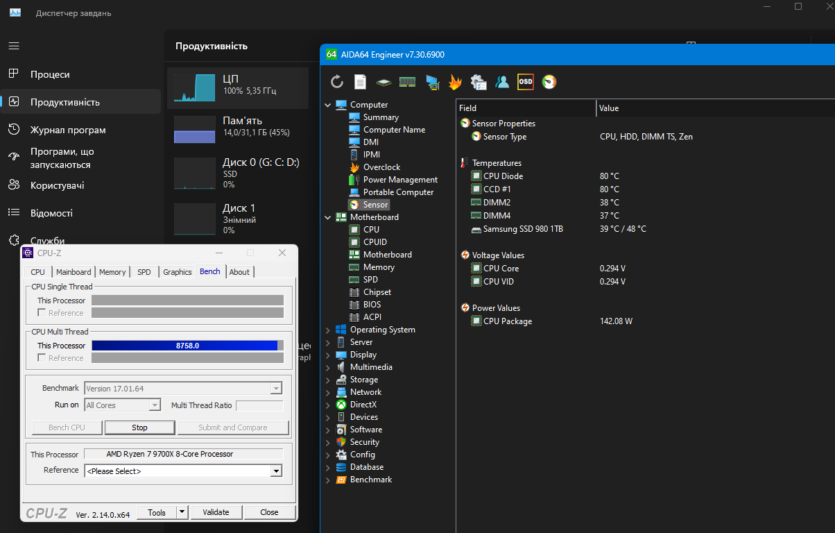The height and width of the screenshot is (533, 835).
Task: Click the user profile toolbar icon in AIDA64
Action: tap(502, 82)
